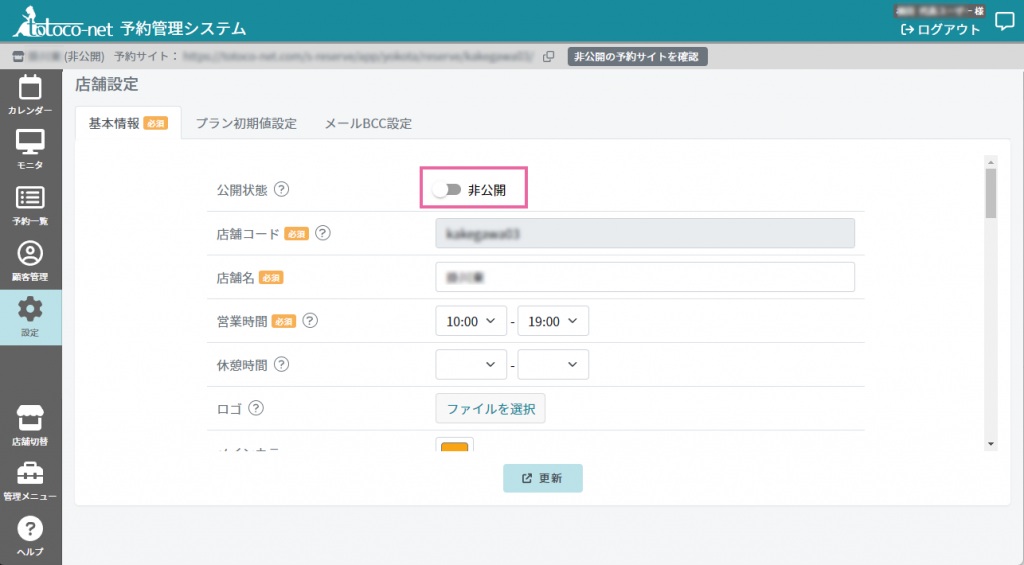Open the 休憩時間 end time dropdown
The width and height of the screenshot is (1024, 565).
[553, 364]
